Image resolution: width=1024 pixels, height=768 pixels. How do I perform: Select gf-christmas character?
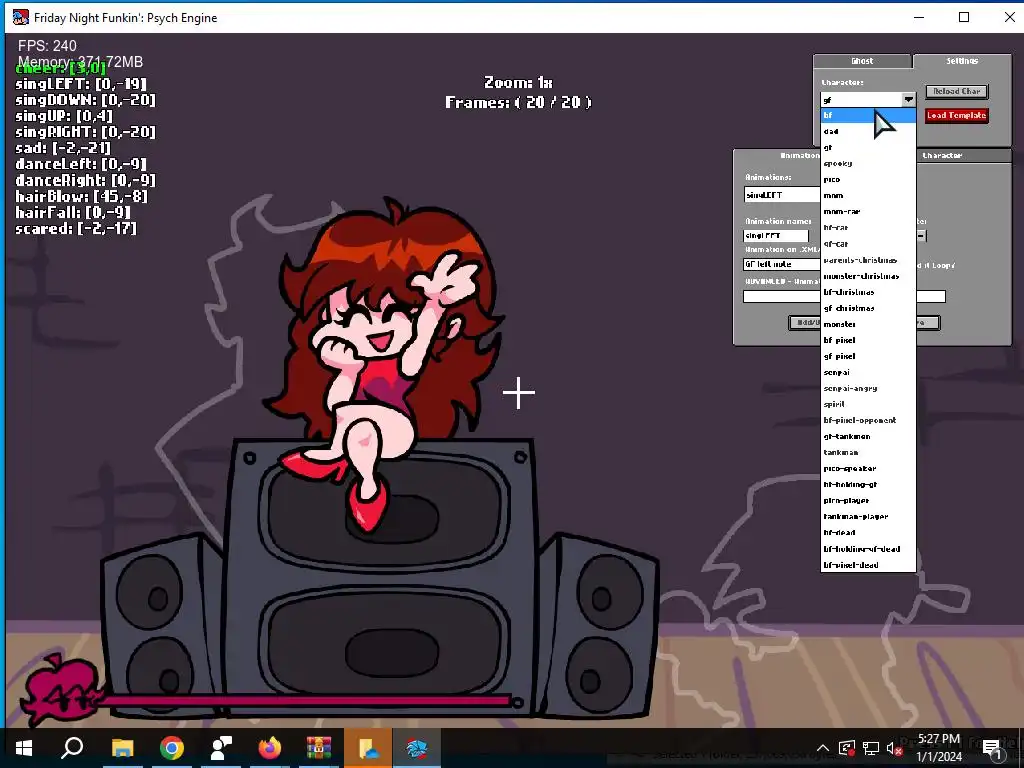coord(868,308)
